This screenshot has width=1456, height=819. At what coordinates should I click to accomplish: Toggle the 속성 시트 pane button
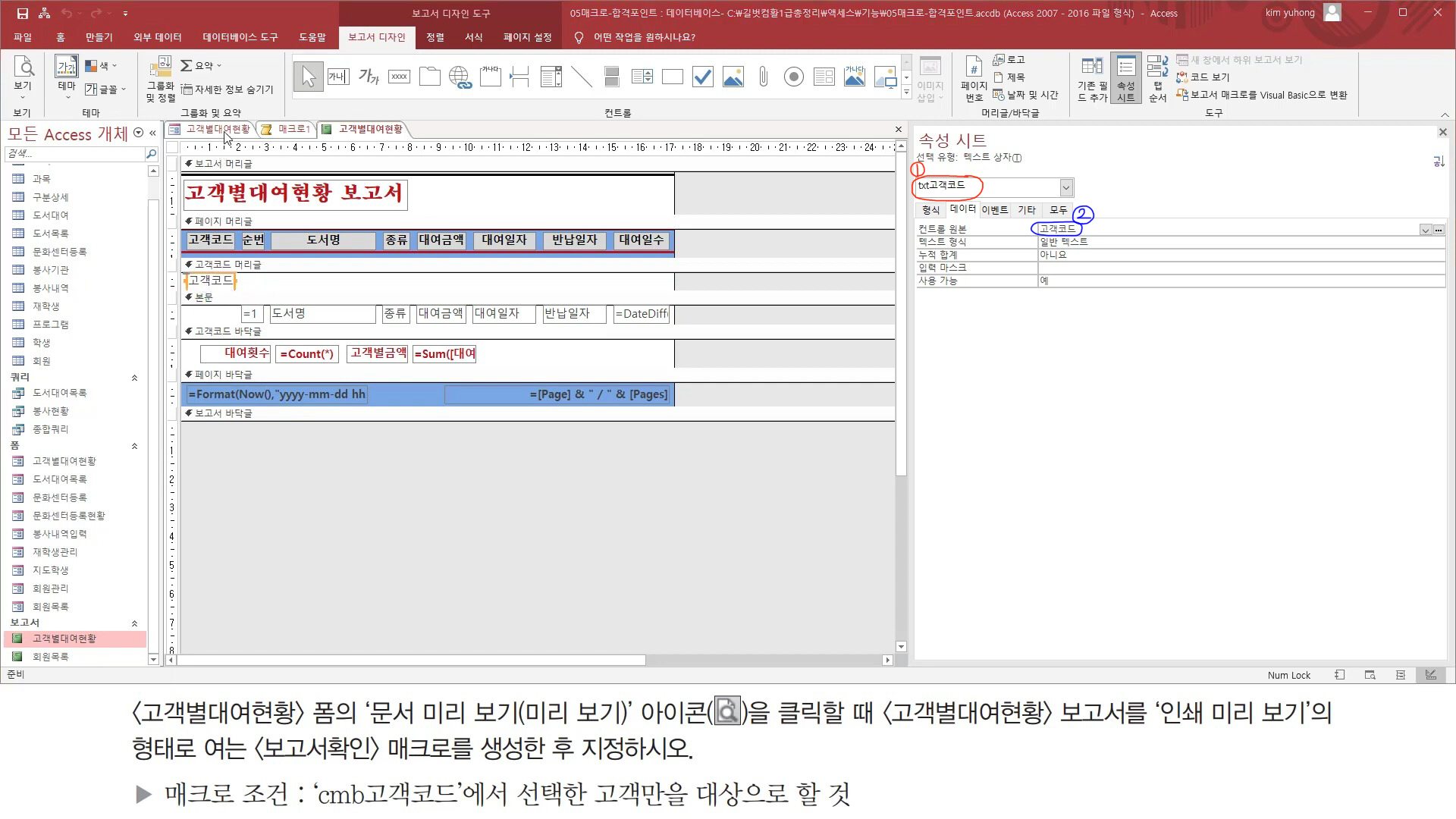click(1125, 78)
